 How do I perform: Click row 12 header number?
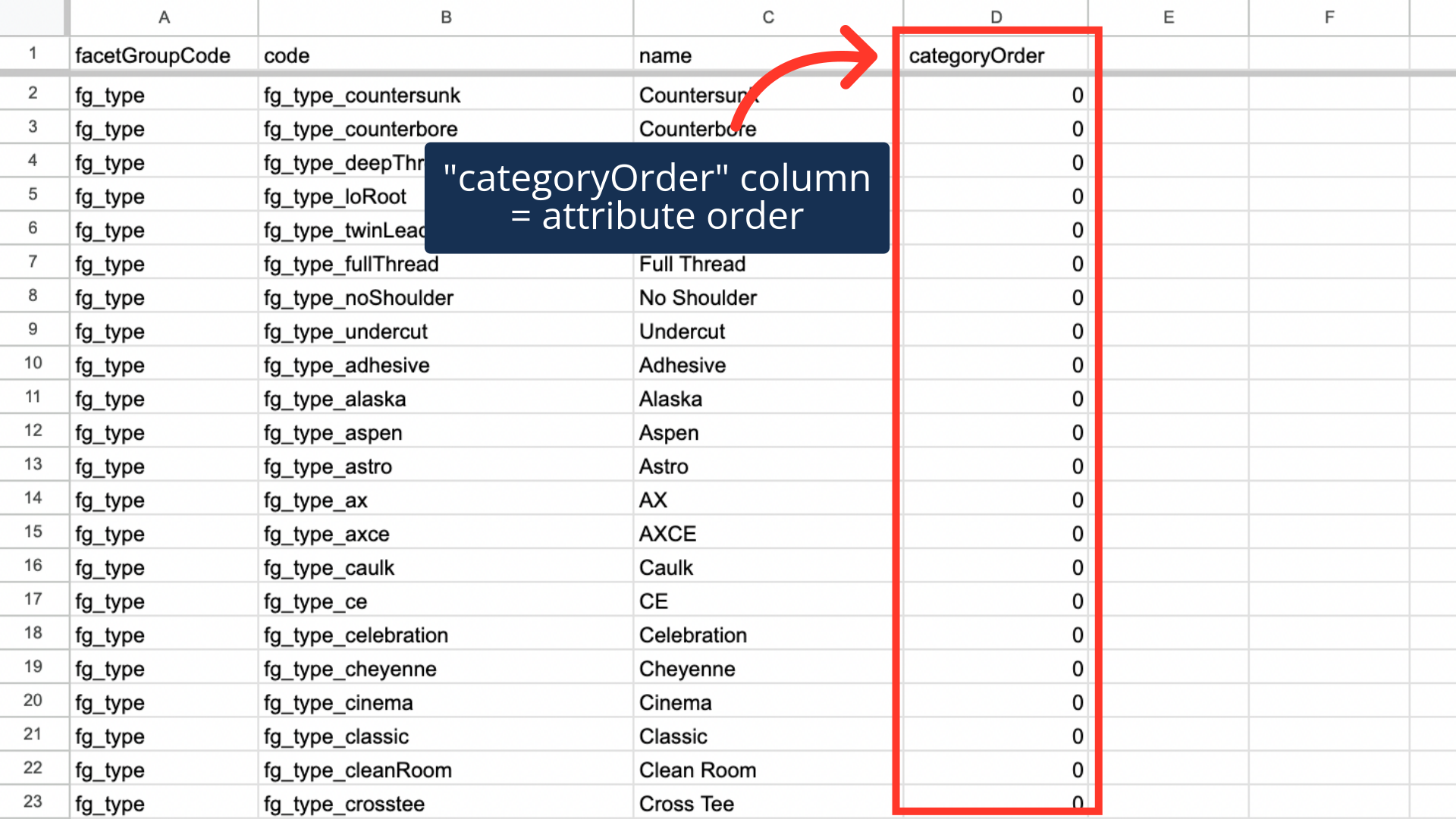point(33,431)
